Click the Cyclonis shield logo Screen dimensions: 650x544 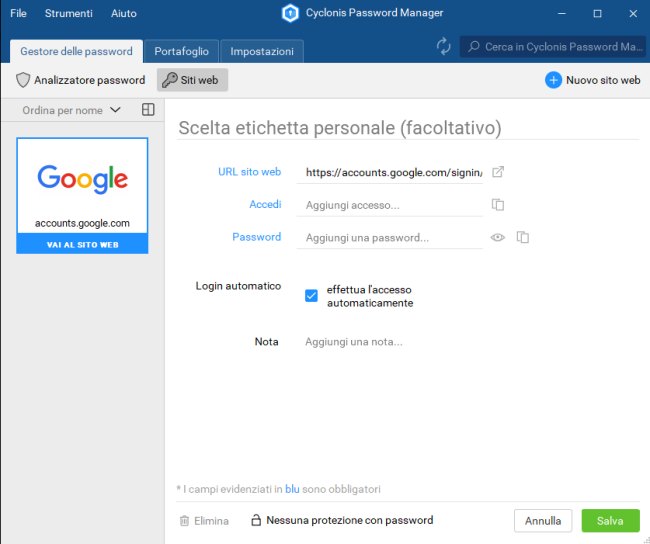[290, 13]
